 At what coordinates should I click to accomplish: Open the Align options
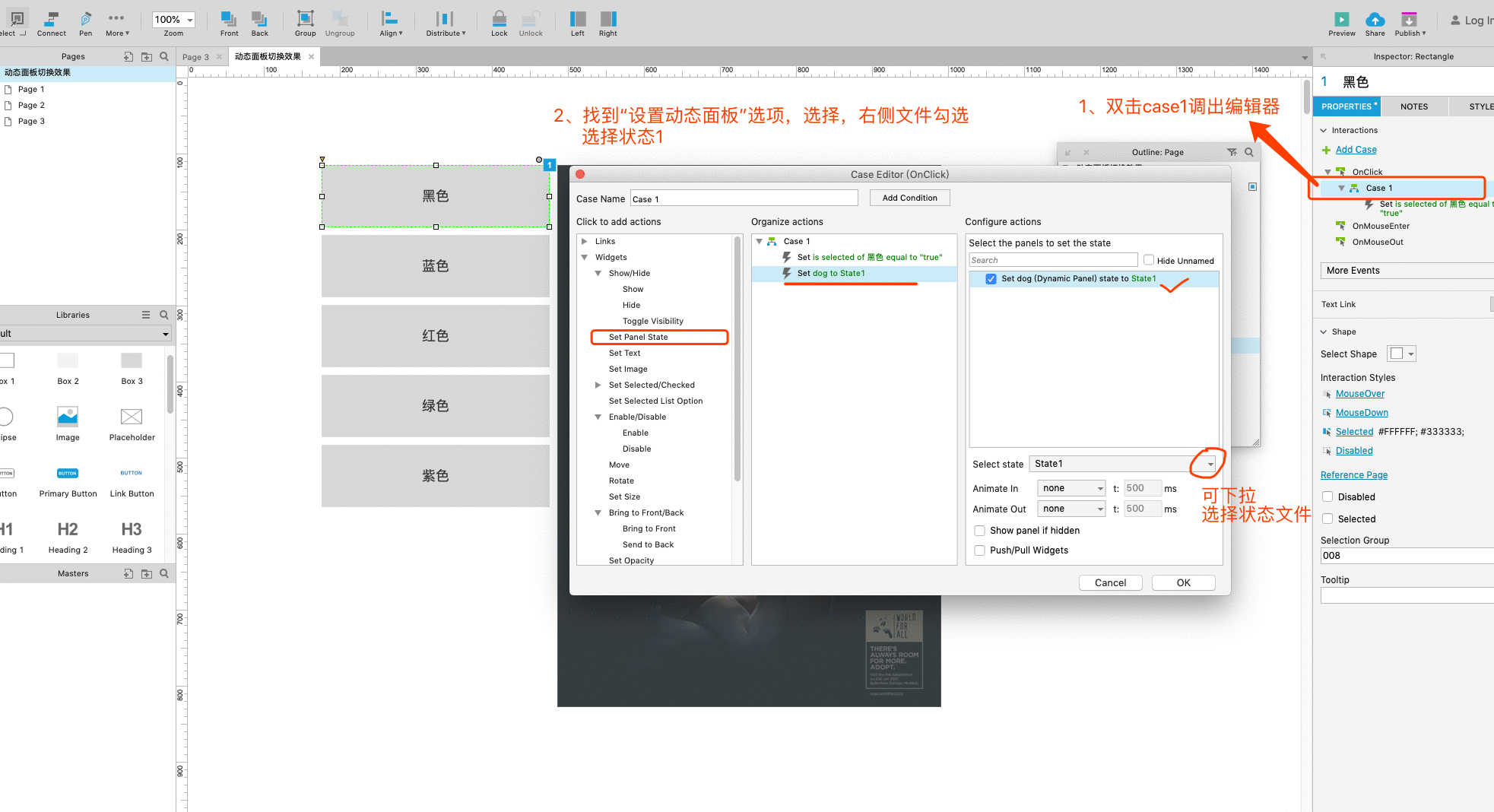click(391, 24)
